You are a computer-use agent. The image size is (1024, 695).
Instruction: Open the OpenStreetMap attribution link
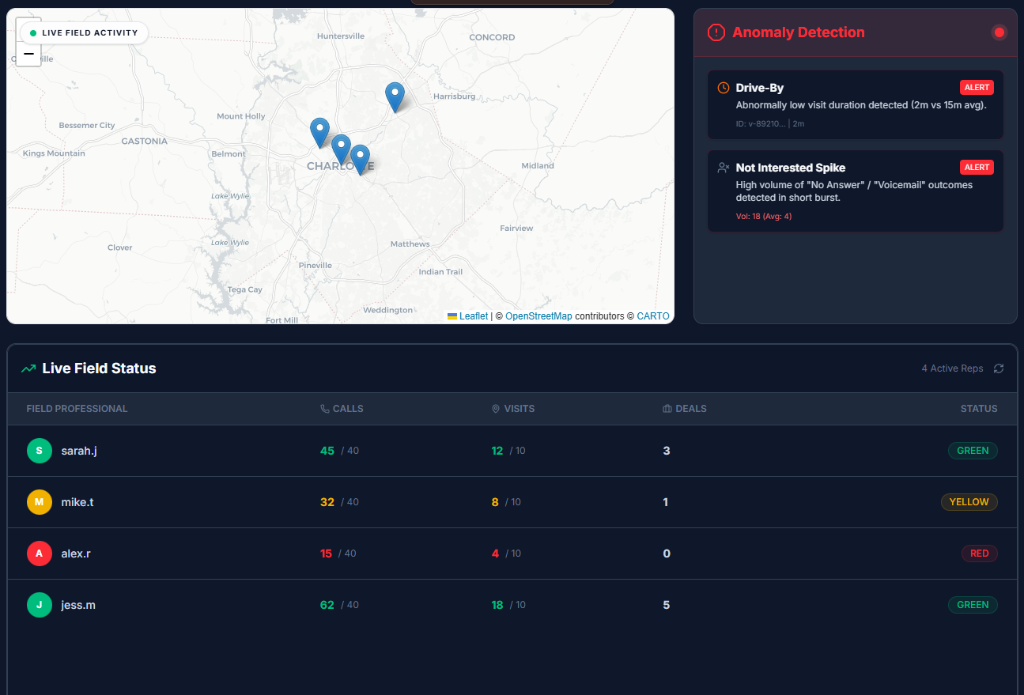tap(540, 315)
